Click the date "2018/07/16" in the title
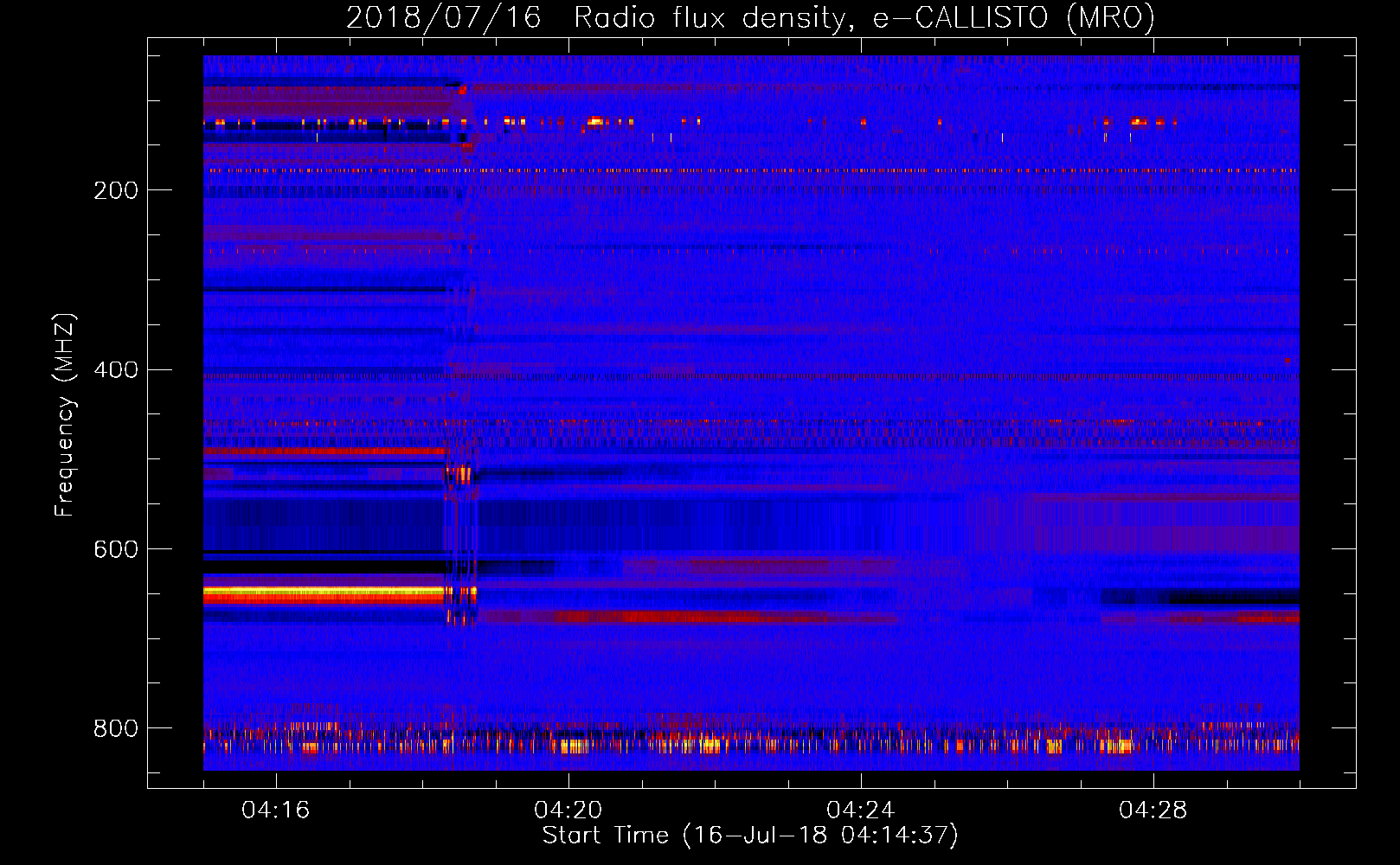Viewport: 1400px width, 865px height. (444, 17)
